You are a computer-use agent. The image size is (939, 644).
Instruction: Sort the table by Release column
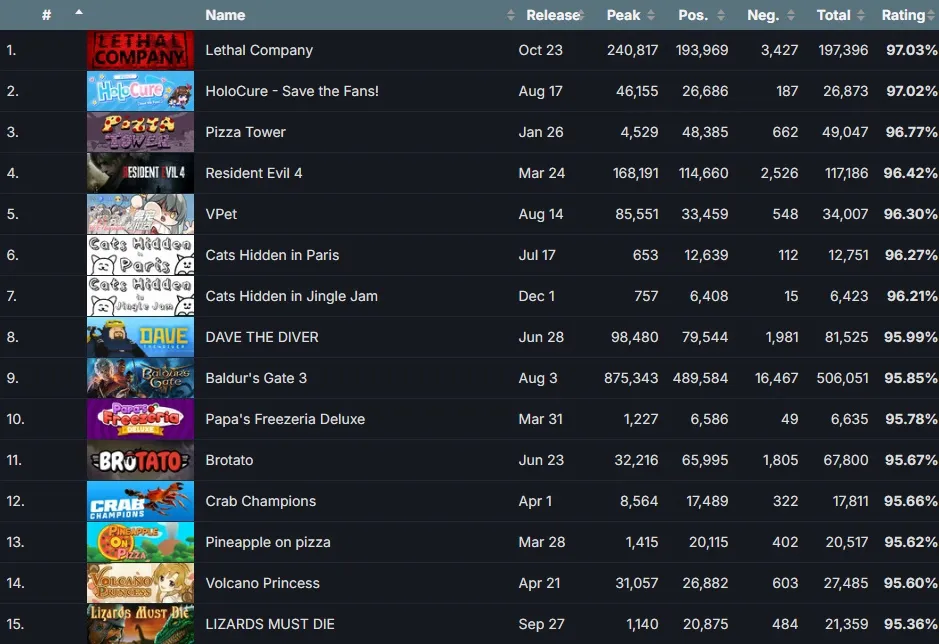[x=552, y=15]
